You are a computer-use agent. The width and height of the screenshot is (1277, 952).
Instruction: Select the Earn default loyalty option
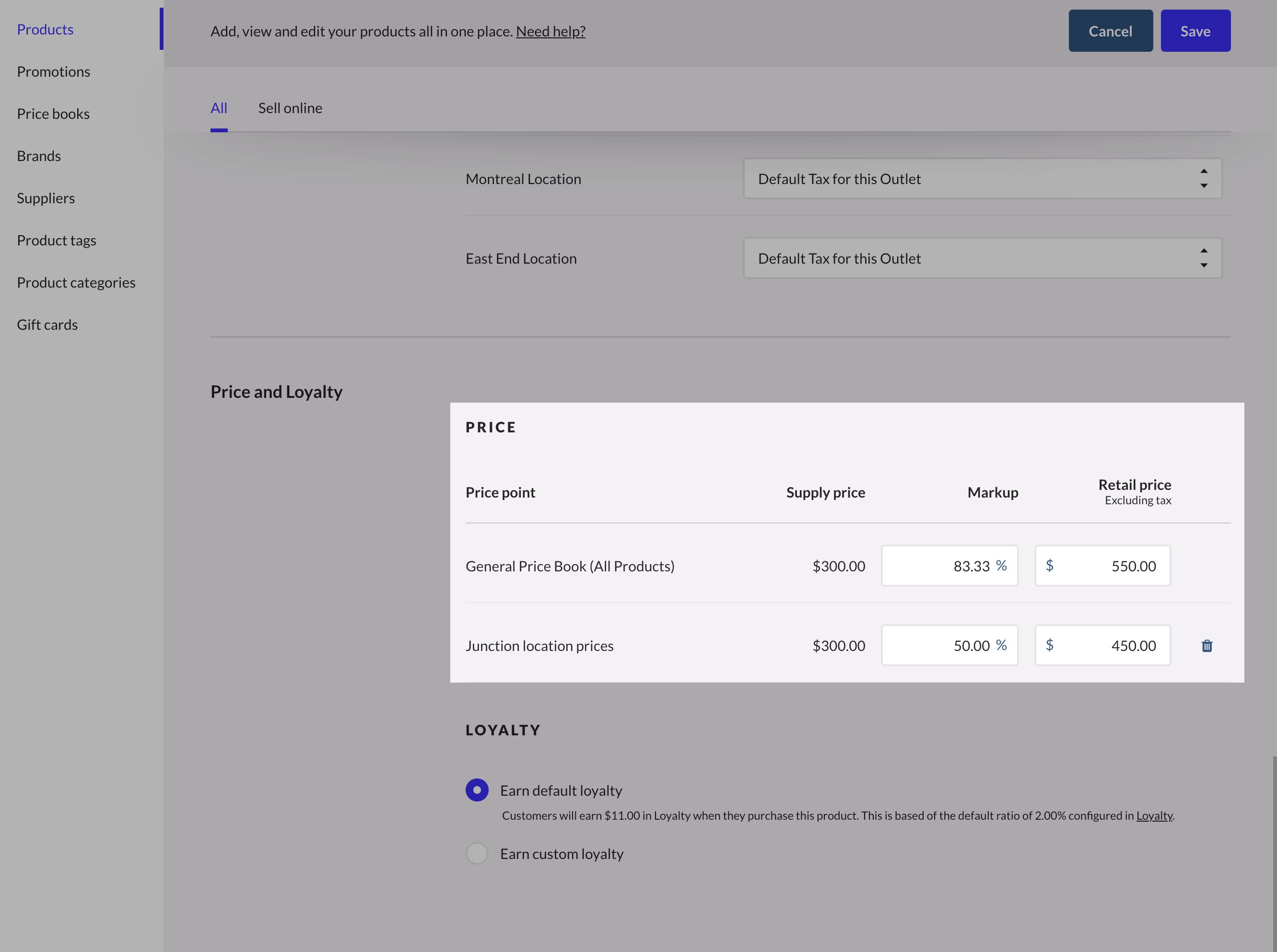coord(477,790)
